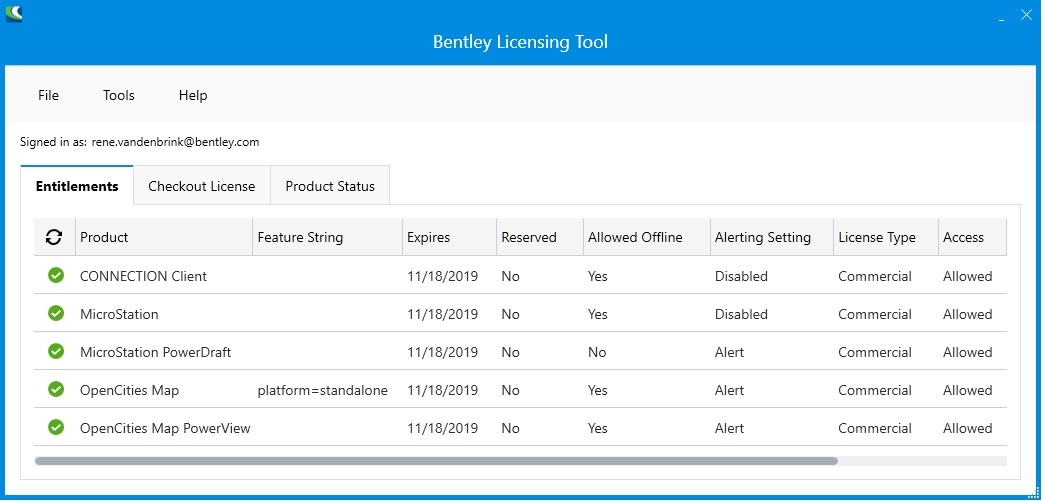This screenshot has height=501, width=1043.
Task: Click 'Allowed' access for CONNECTION Client
Action: (967, 276)
